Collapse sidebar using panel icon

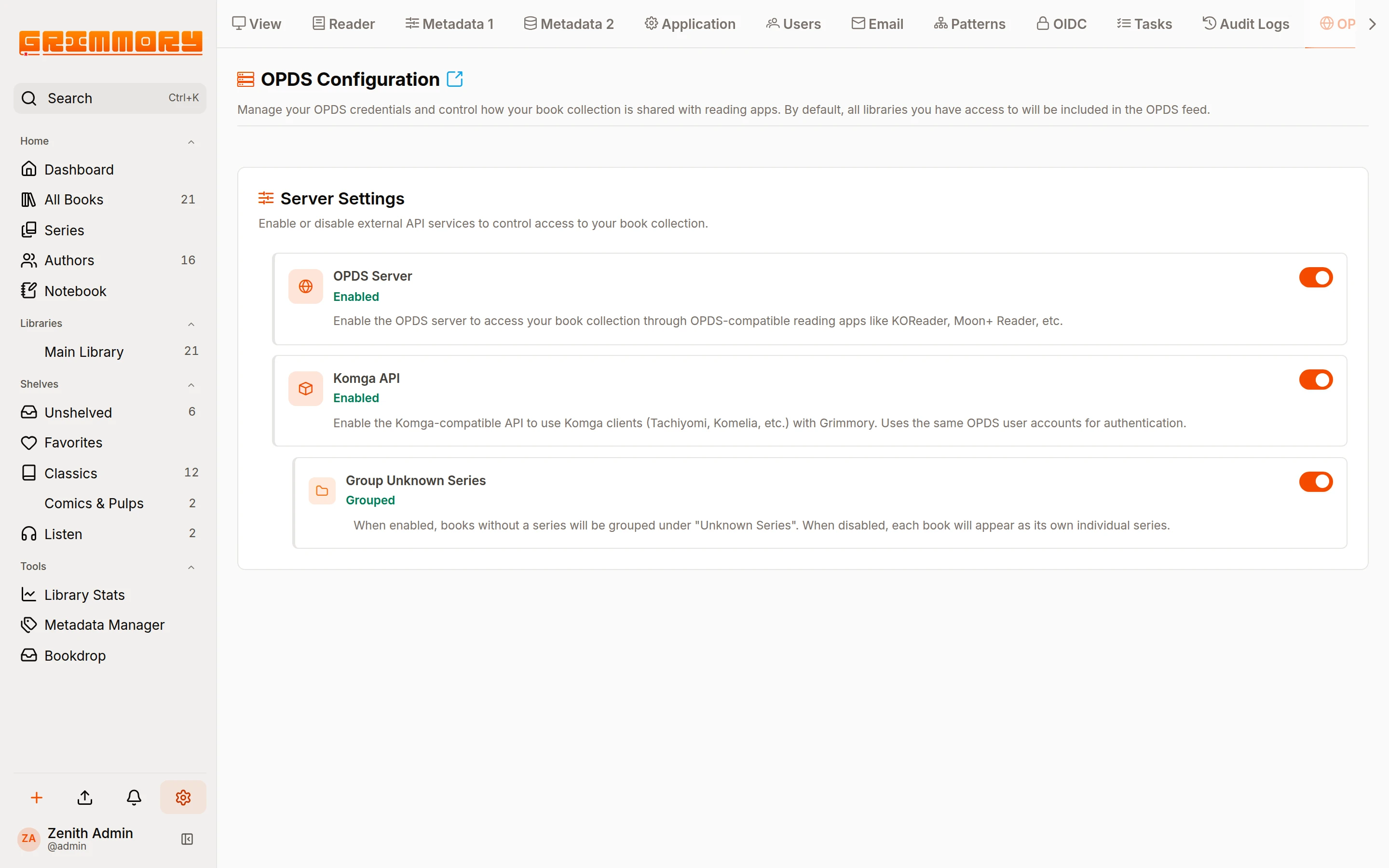(187, 839)
